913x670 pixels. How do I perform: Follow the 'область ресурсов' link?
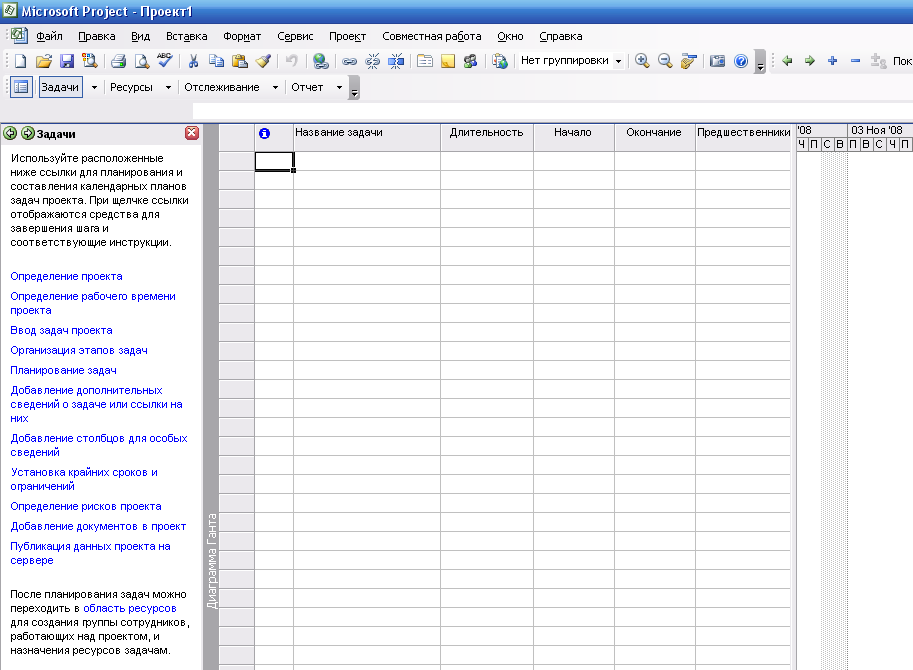130,608
